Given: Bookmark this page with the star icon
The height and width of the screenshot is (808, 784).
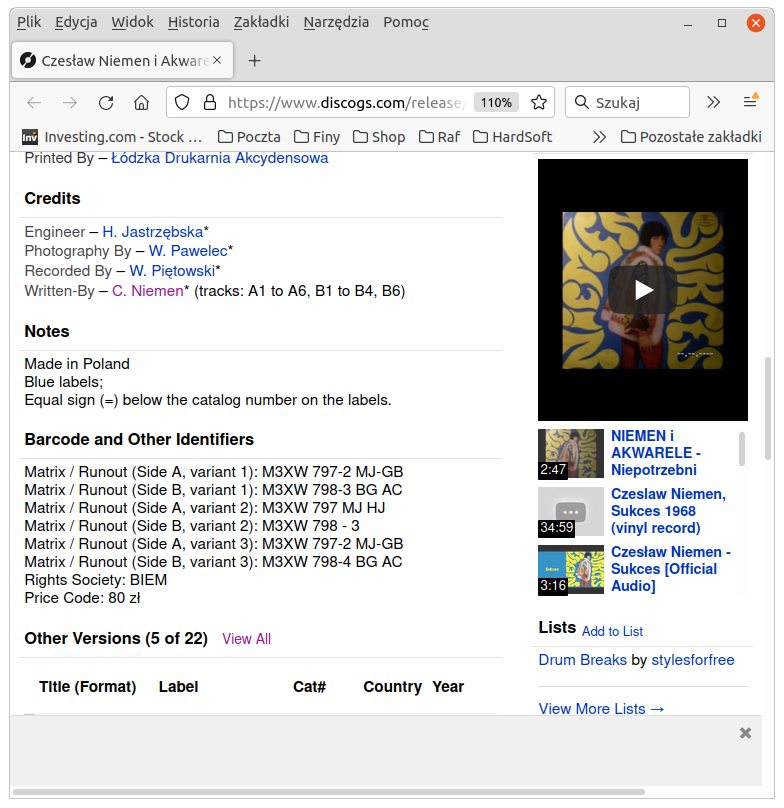Looking at the screenshot, I should click(539, 102).
